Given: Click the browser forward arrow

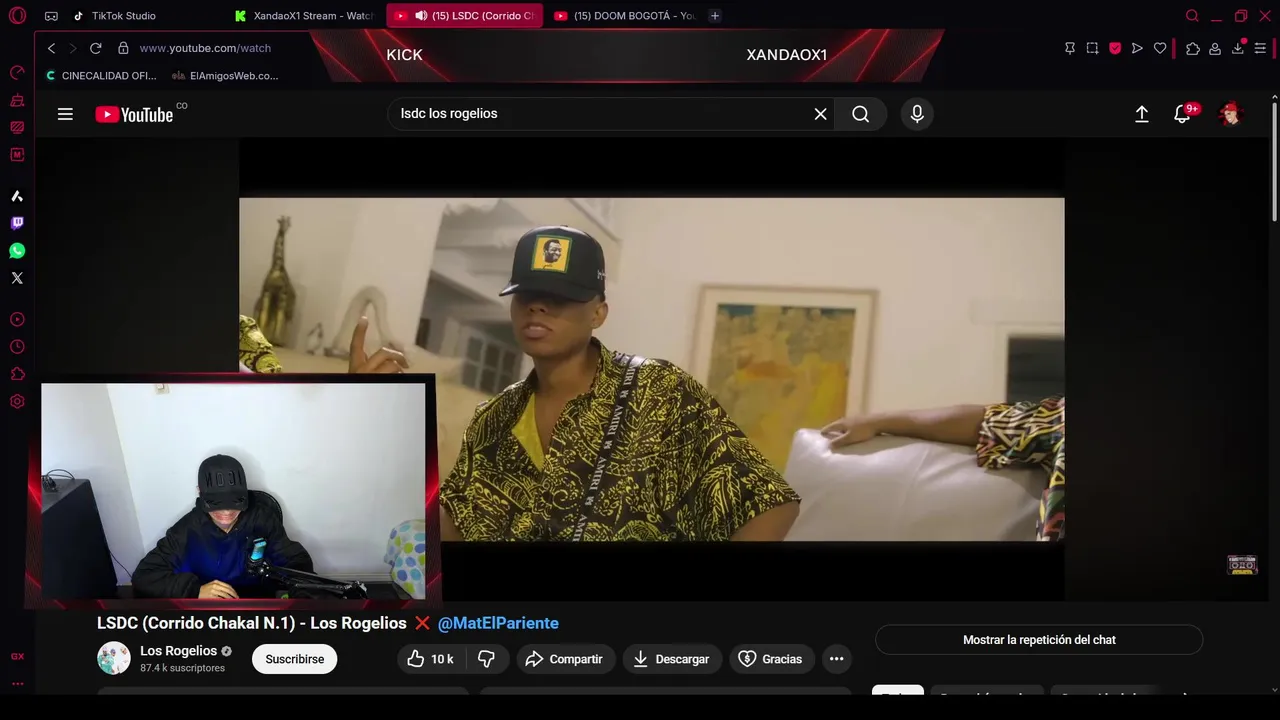Looking at the screenshot, I should (72, 48).
